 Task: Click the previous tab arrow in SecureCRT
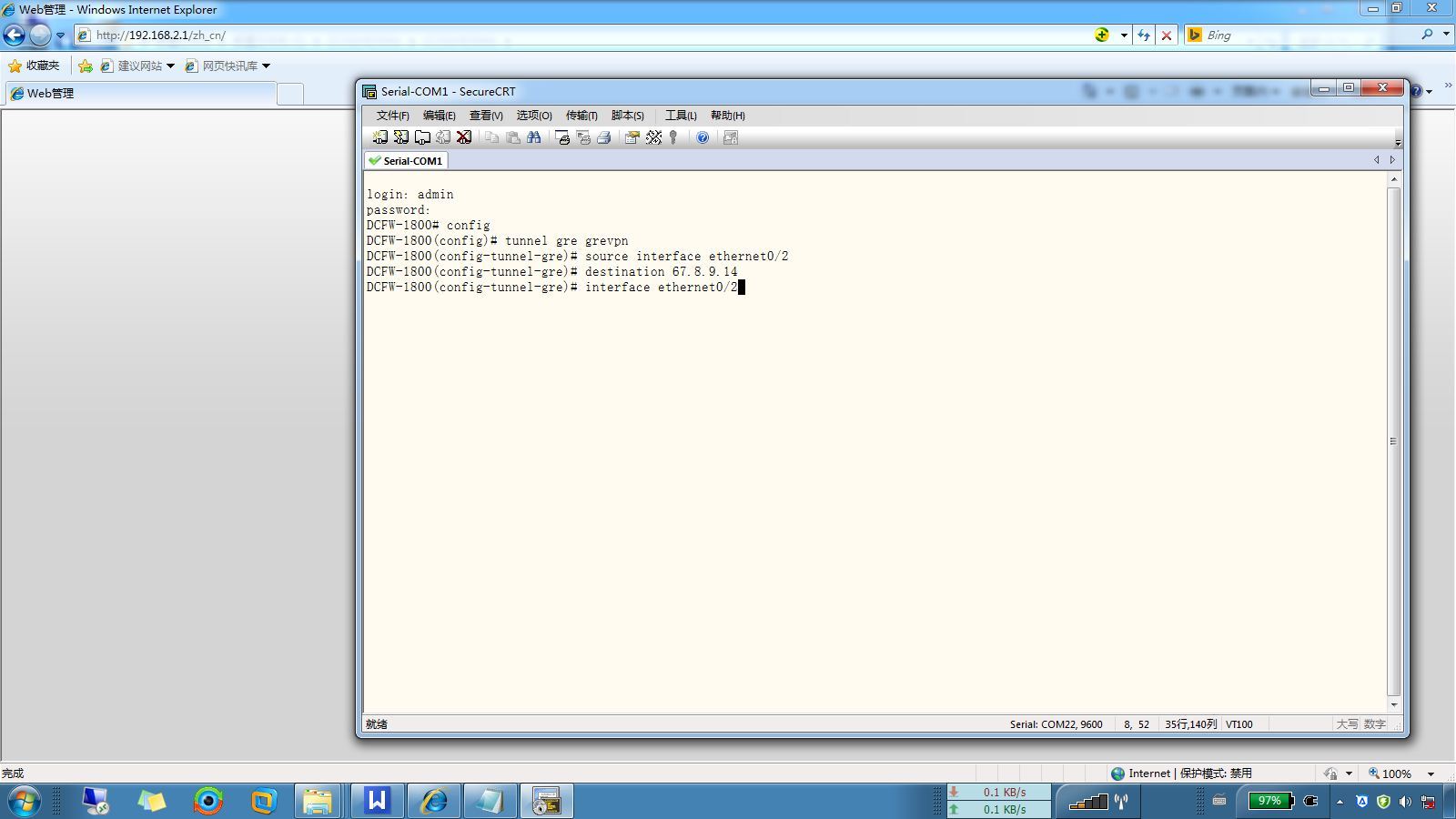[1376, 160]
